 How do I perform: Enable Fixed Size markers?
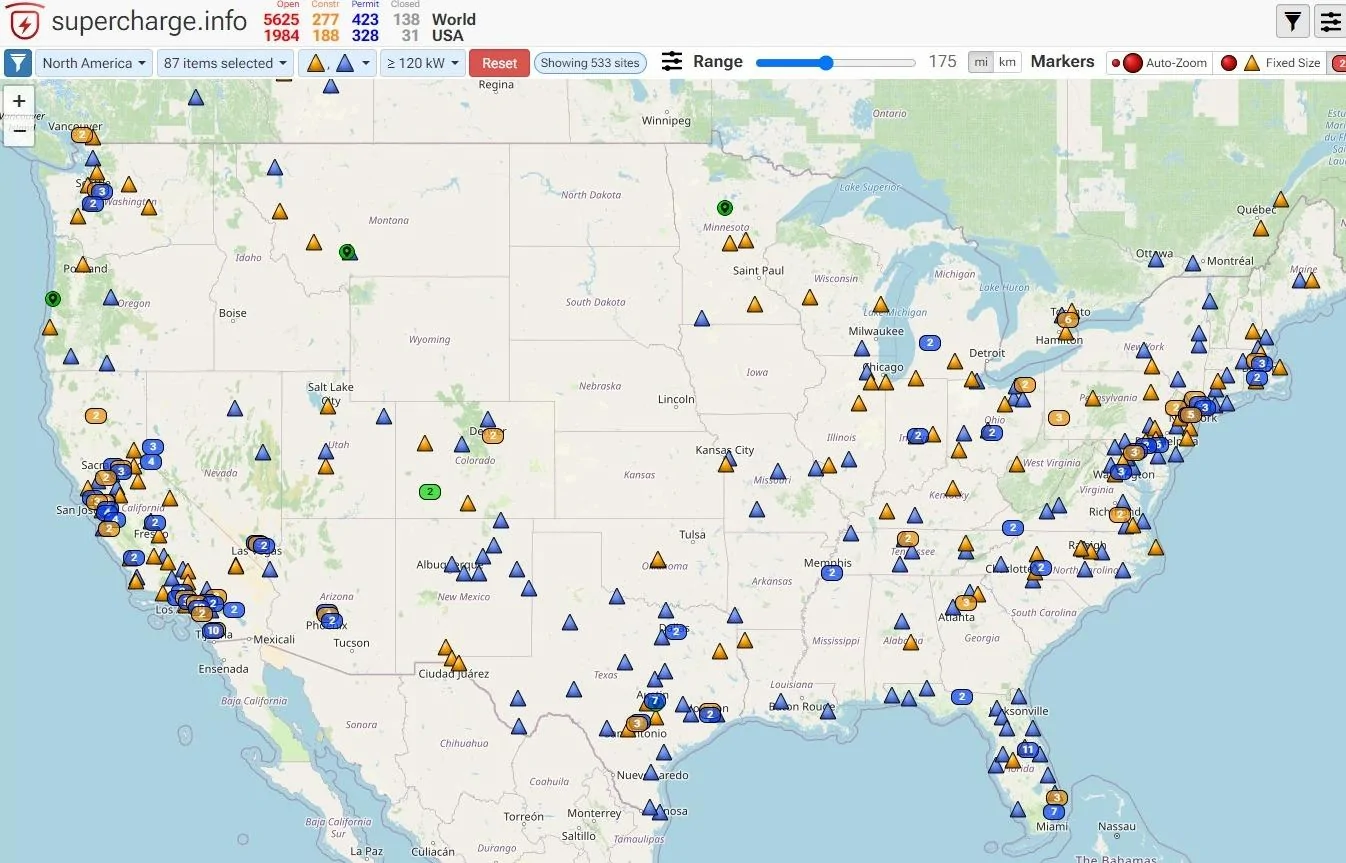point(1271,63)
